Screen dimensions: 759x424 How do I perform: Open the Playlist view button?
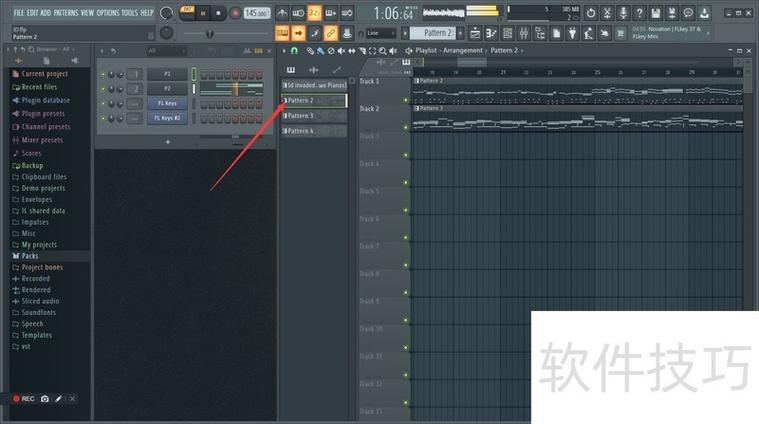point(475,33)
